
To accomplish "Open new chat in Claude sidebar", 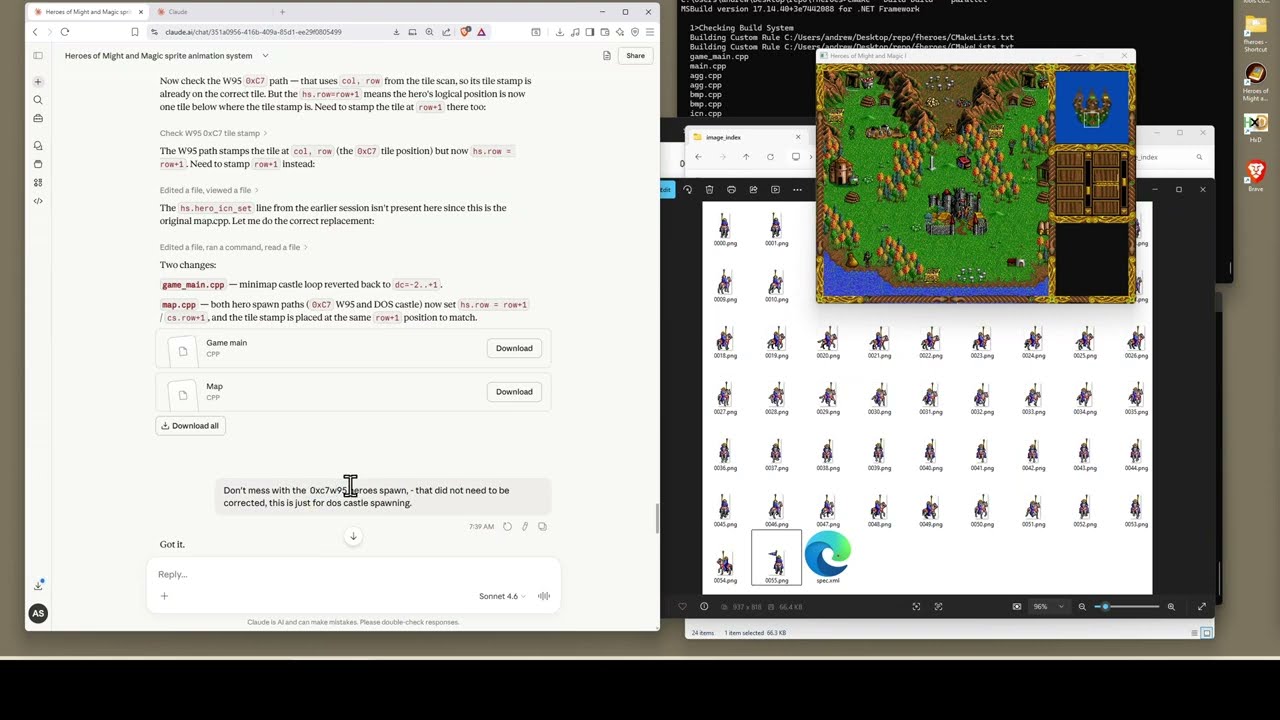I will pyautogui.click(x=38, y=82).
